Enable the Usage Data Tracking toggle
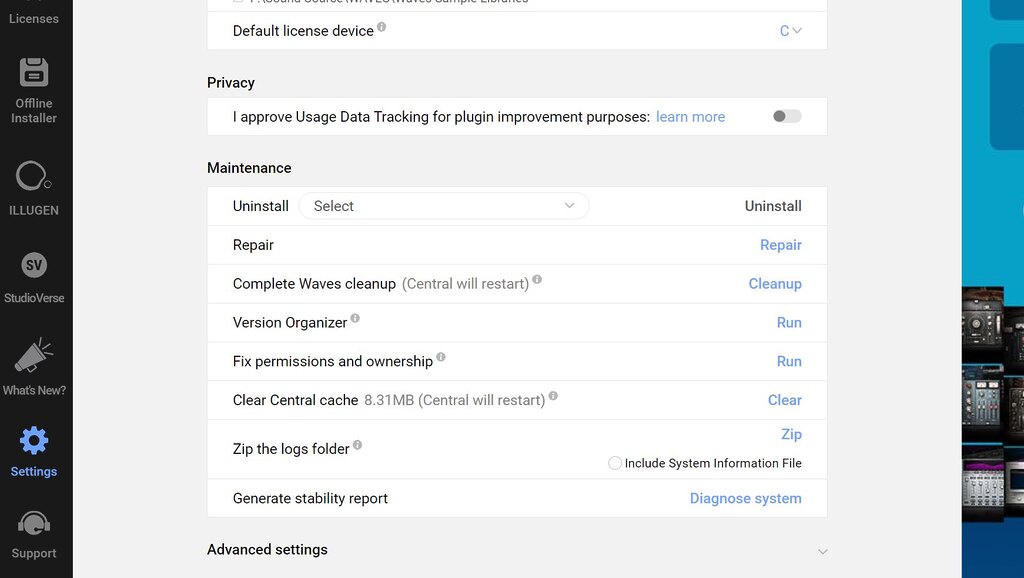Image resolution: width=1024 pixels, height=578 pixels. coord(787,117)
